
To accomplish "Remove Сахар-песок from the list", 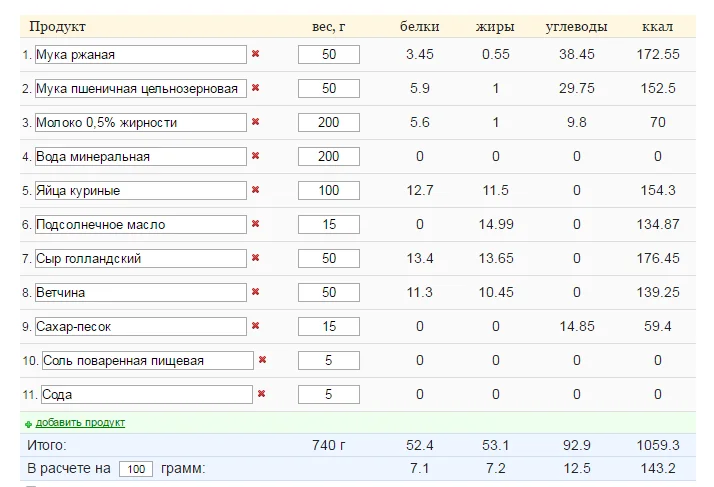I will [255, 326].
